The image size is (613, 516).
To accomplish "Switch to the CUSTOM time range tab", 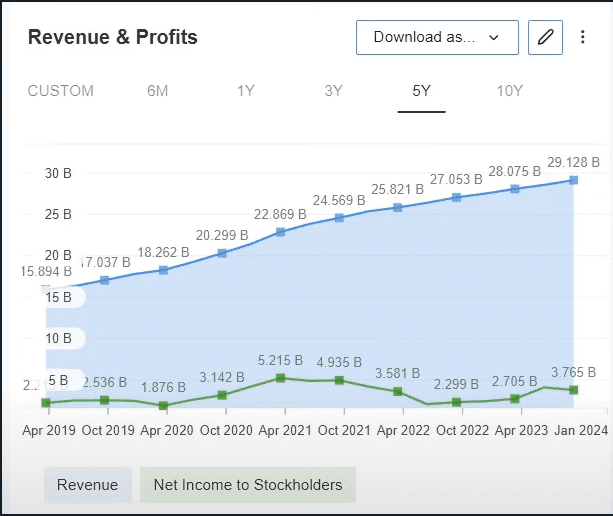I will click(x=61, y=91).
